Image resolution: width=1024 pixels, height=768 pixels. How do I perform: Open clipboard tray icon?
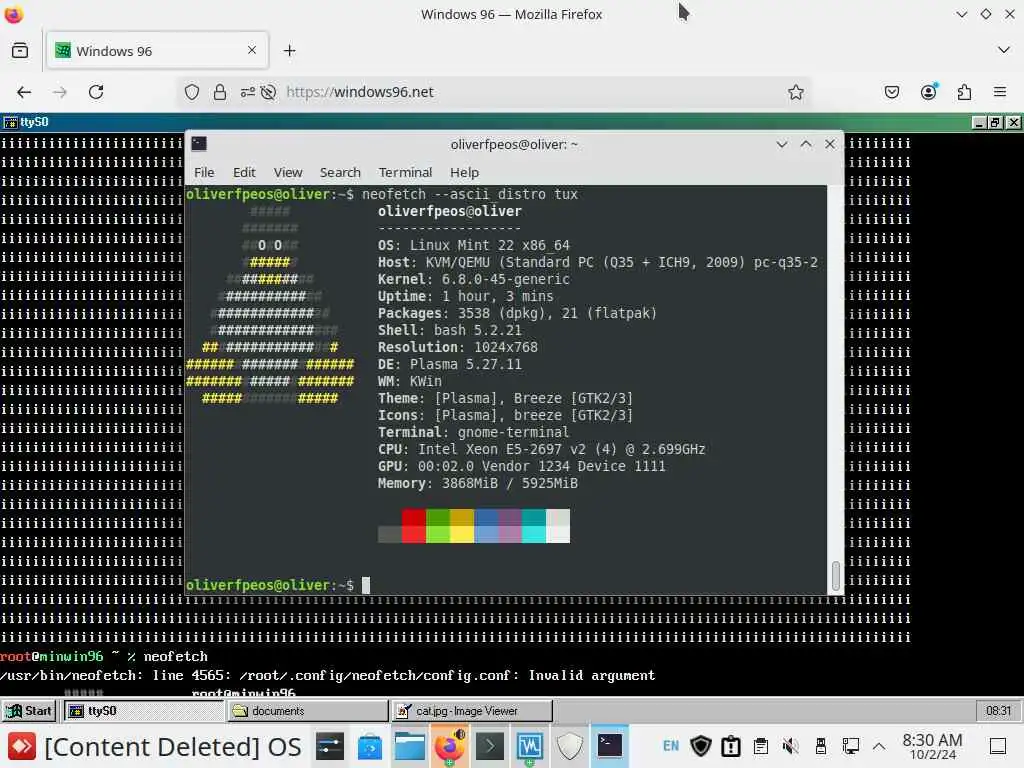tap(760, 746)
